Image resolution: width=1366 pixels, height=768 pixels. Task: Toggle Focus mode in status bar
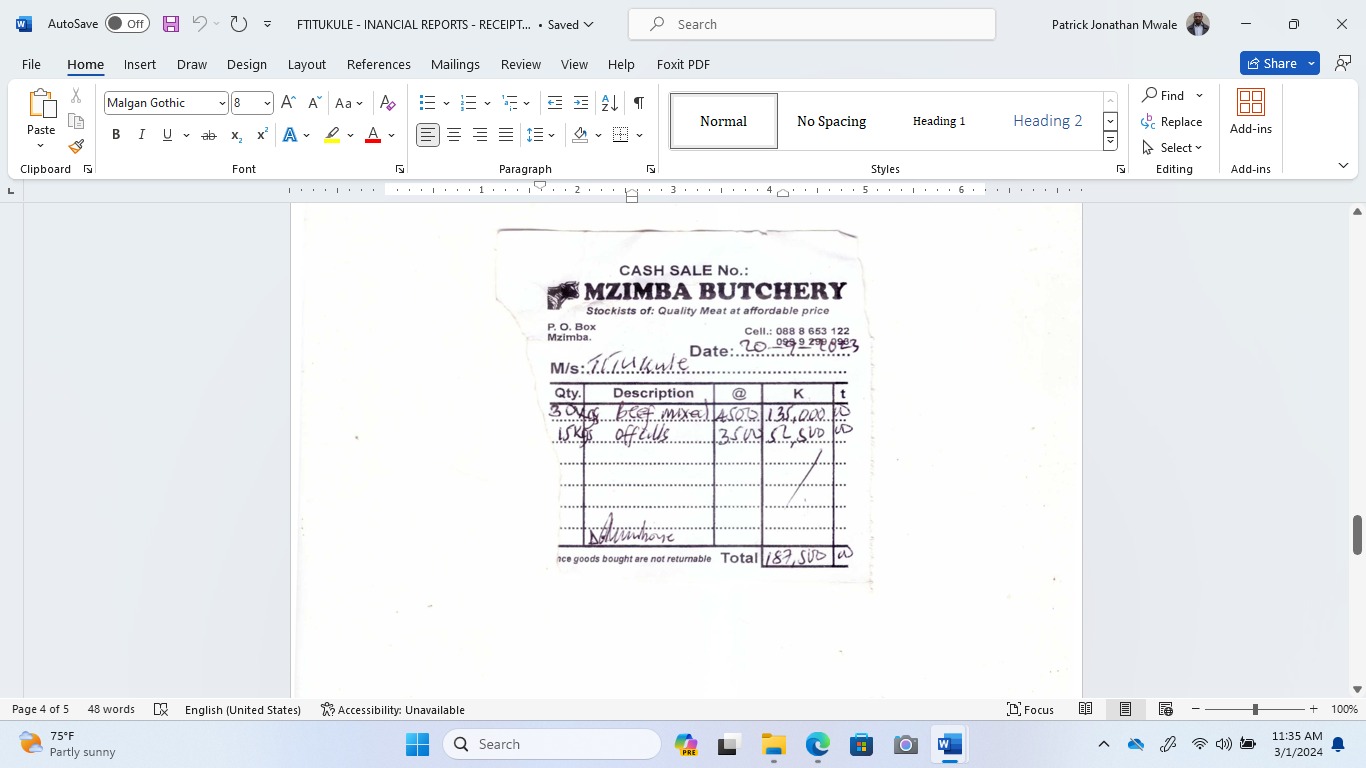click(1030, 709)
